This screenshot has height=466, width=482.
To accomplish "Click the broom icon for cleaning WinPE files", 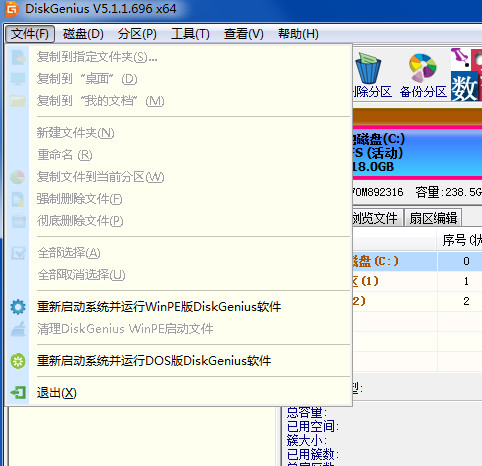I will (18, 329).
